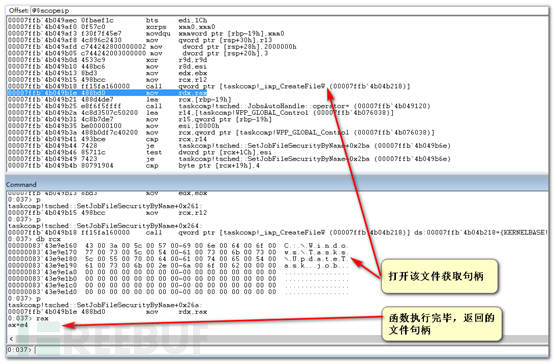
Task: Select the test dword ptr [rcx+1Ch],esi line
Action: tap(140, 152)
